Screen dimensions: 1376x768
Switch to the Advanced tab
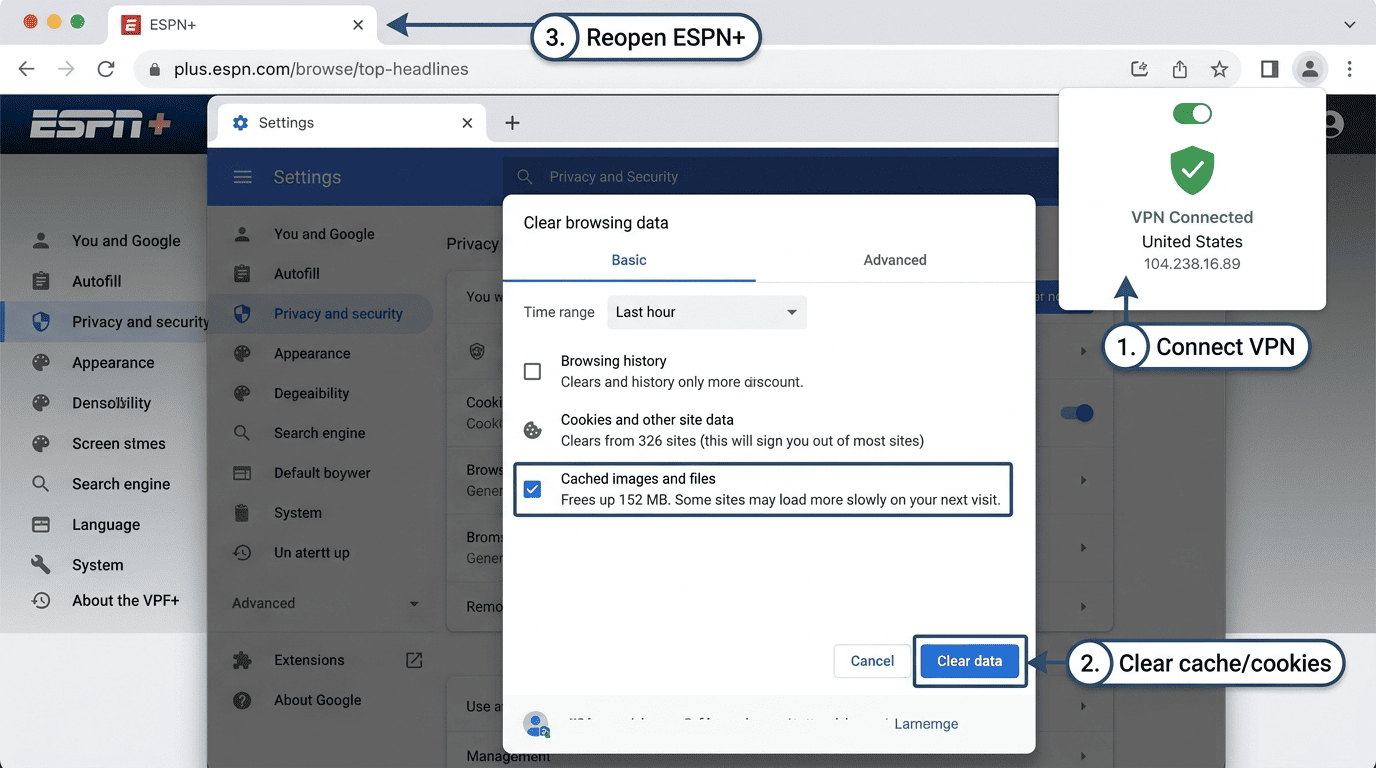pos(895,260)
